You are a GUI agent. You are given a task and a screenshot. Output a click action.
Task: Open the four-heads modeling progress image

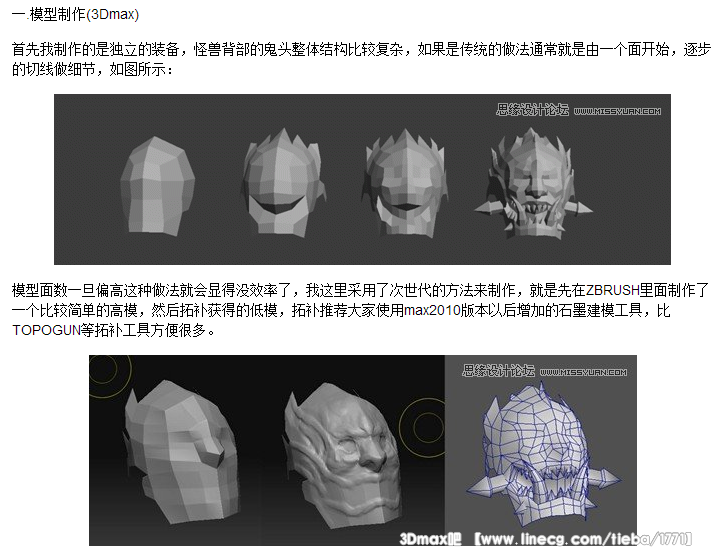click(x=362, y=179)
